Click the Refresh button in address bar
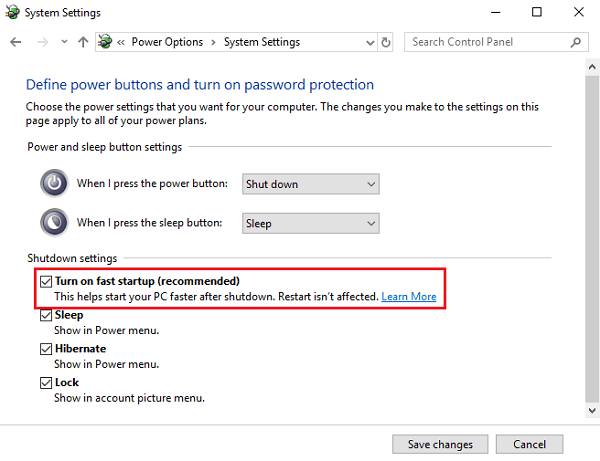Viewport: 600px width, 461px height. click(387, 43)
